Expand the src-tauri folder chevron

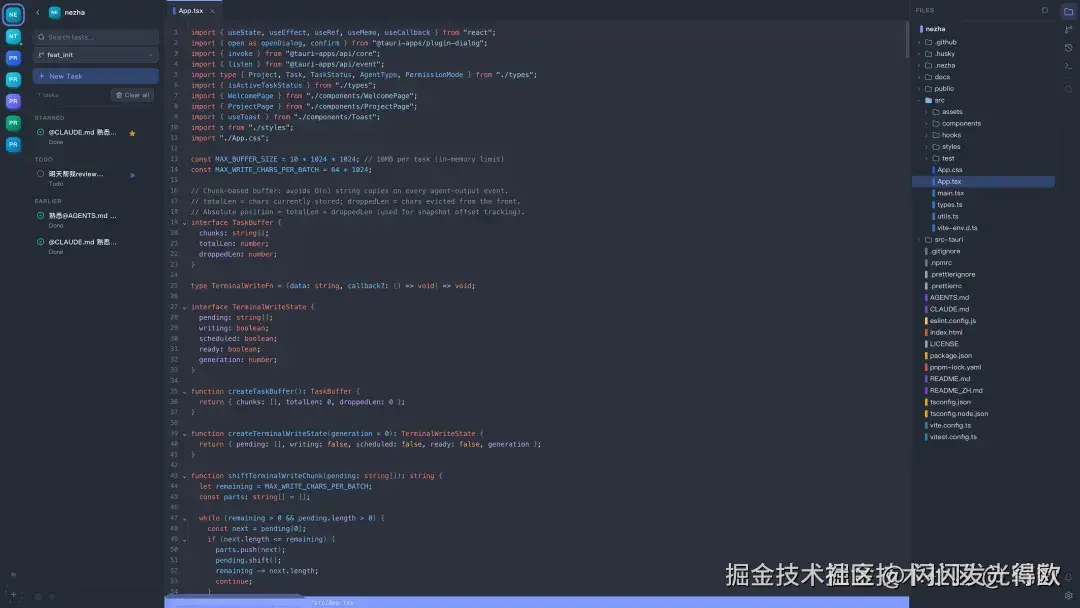(x=920, y=240)
